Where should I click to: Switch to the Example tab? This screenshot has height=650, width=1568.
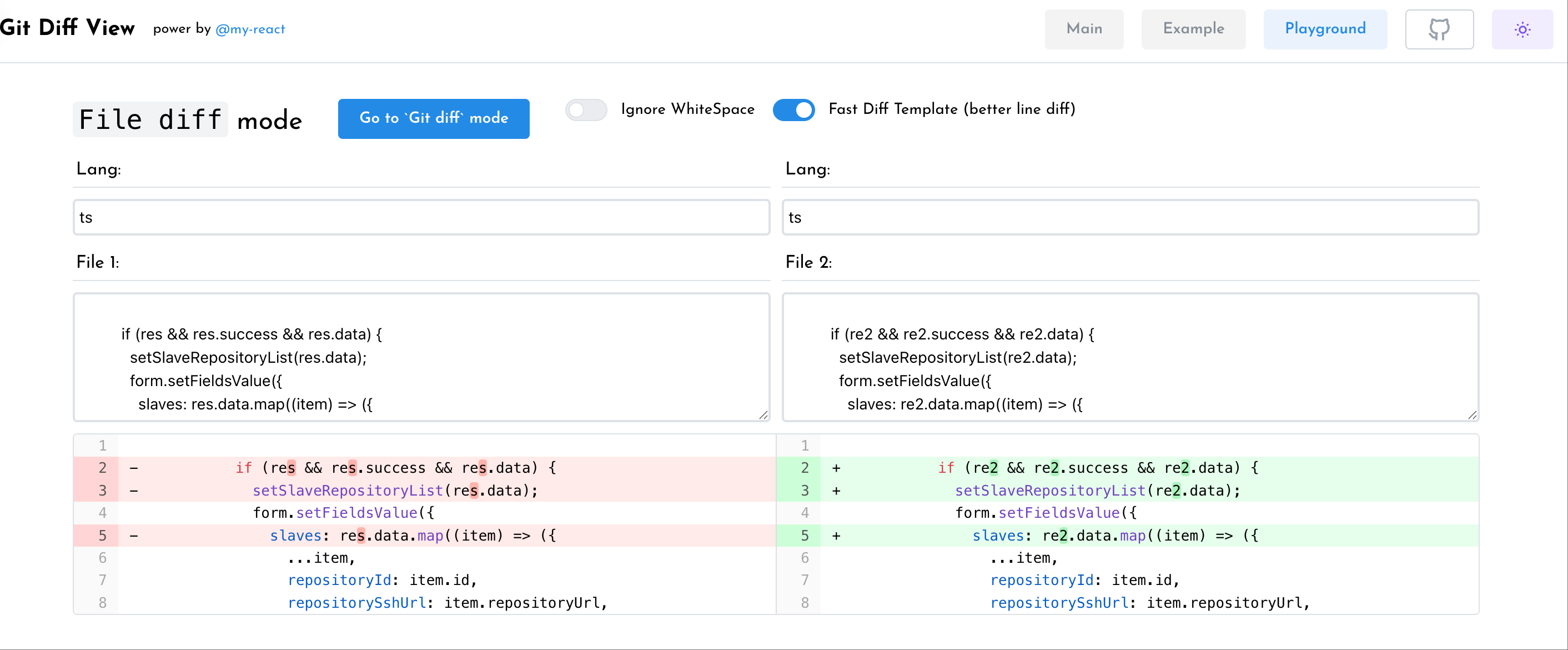(1193, 29)
